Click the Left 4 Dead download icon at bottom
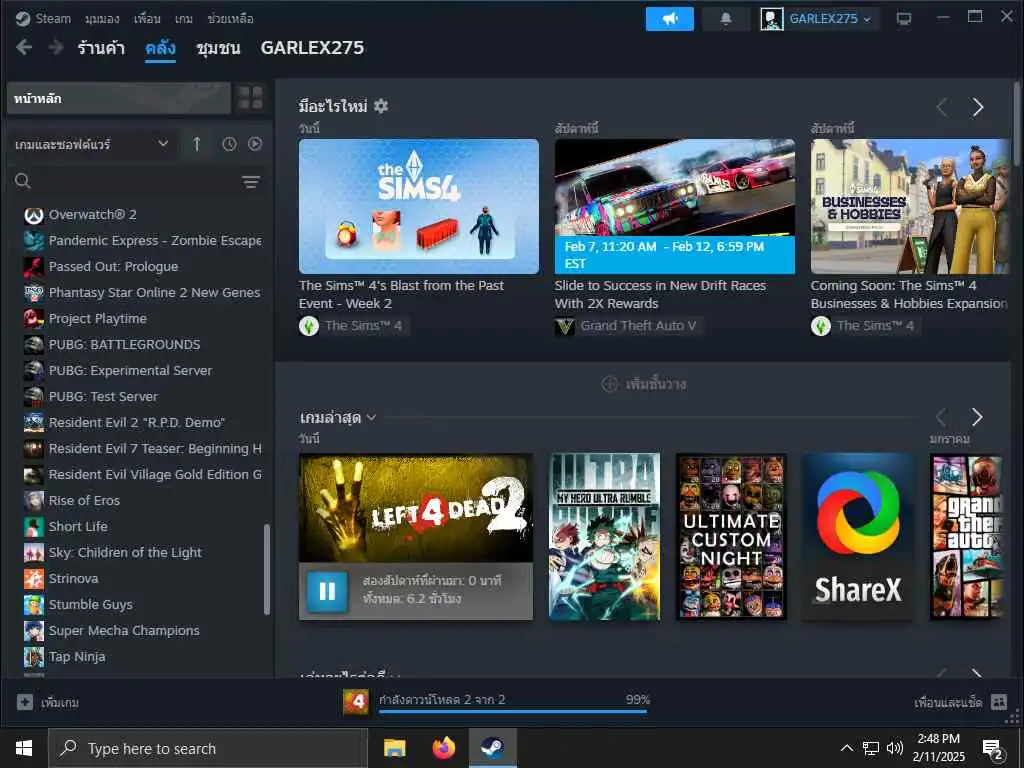This screenshot has width=1024, height=768. click(356, 702)
